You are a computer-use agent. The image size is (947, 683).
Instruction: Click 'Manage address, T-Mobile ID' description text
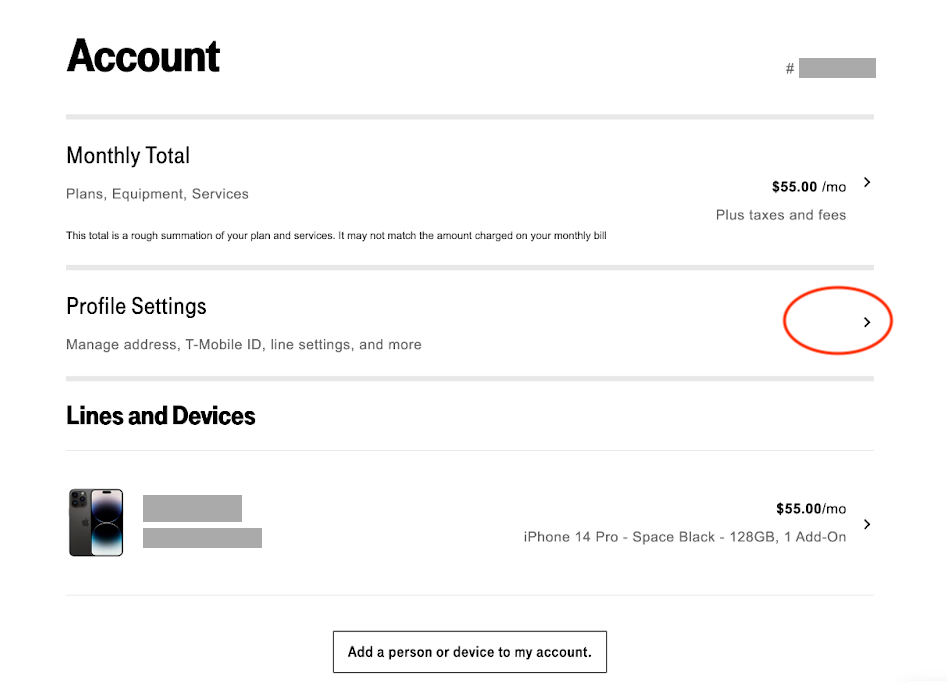pyautogui.click(x=243, y=345)
